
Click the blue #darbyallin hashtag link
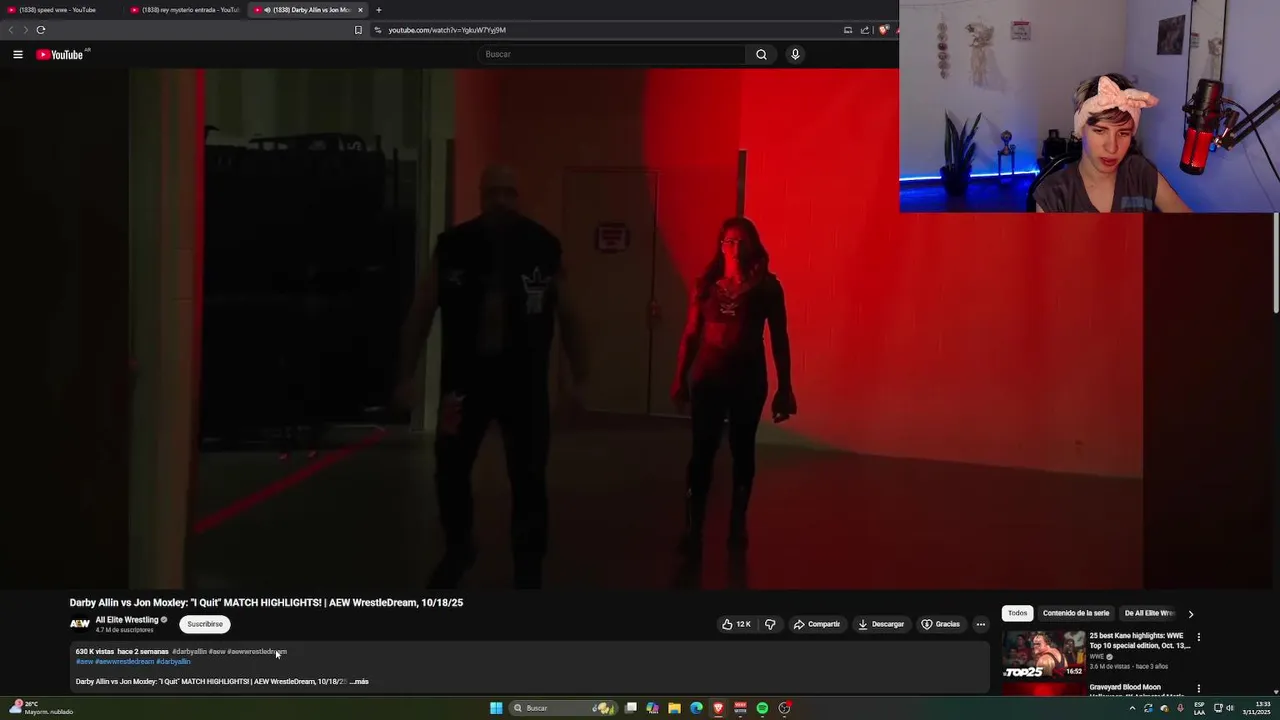(x=173, y=662)
